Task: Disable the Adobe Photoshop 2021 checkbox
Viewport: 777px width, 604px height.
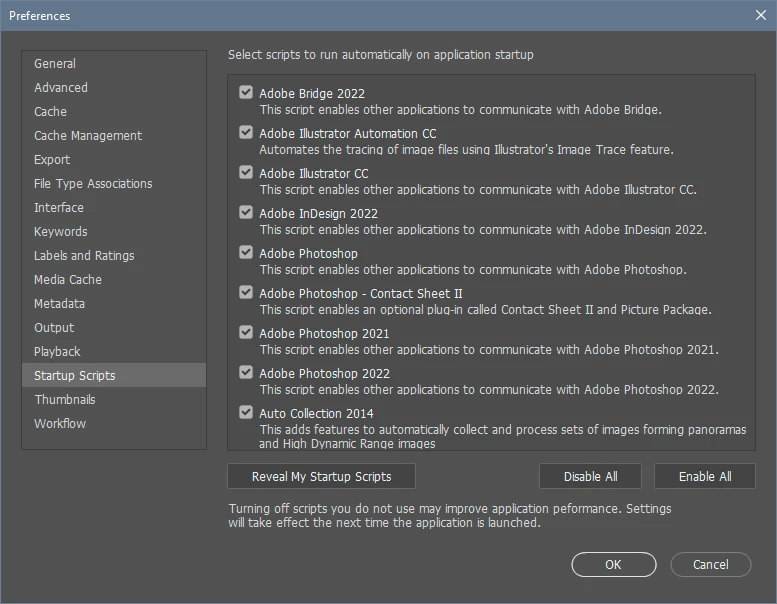Action: click(246, 332)
